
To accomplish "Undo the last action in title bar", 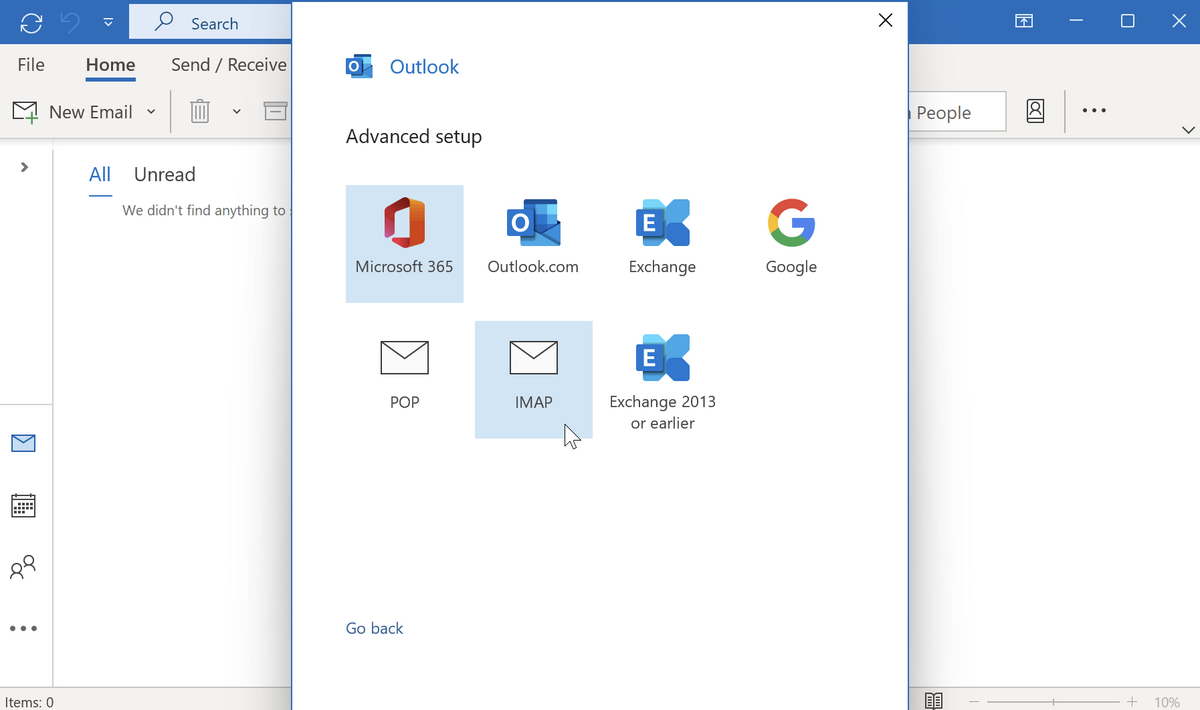I will tap(71, 21).
